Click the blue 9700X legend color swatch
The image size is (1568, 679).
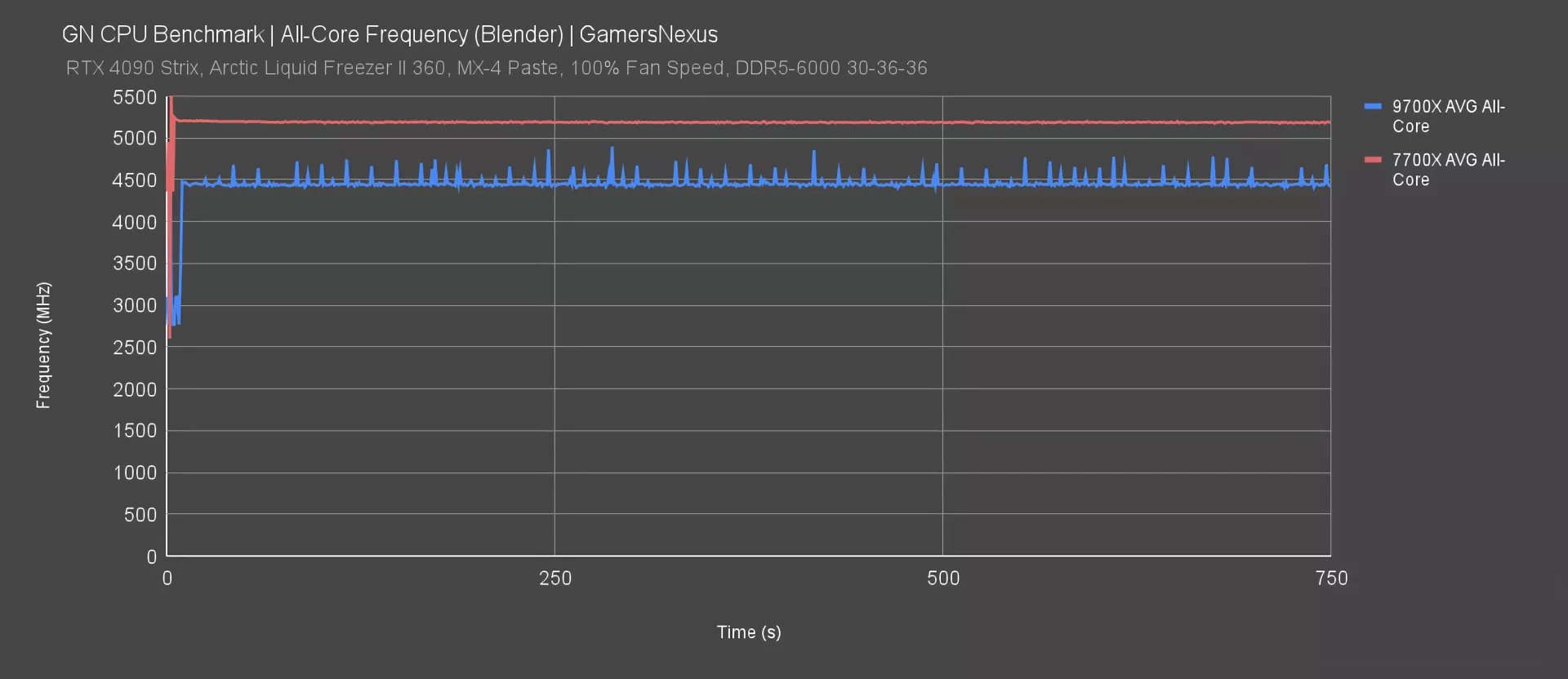pos(1373,106)
